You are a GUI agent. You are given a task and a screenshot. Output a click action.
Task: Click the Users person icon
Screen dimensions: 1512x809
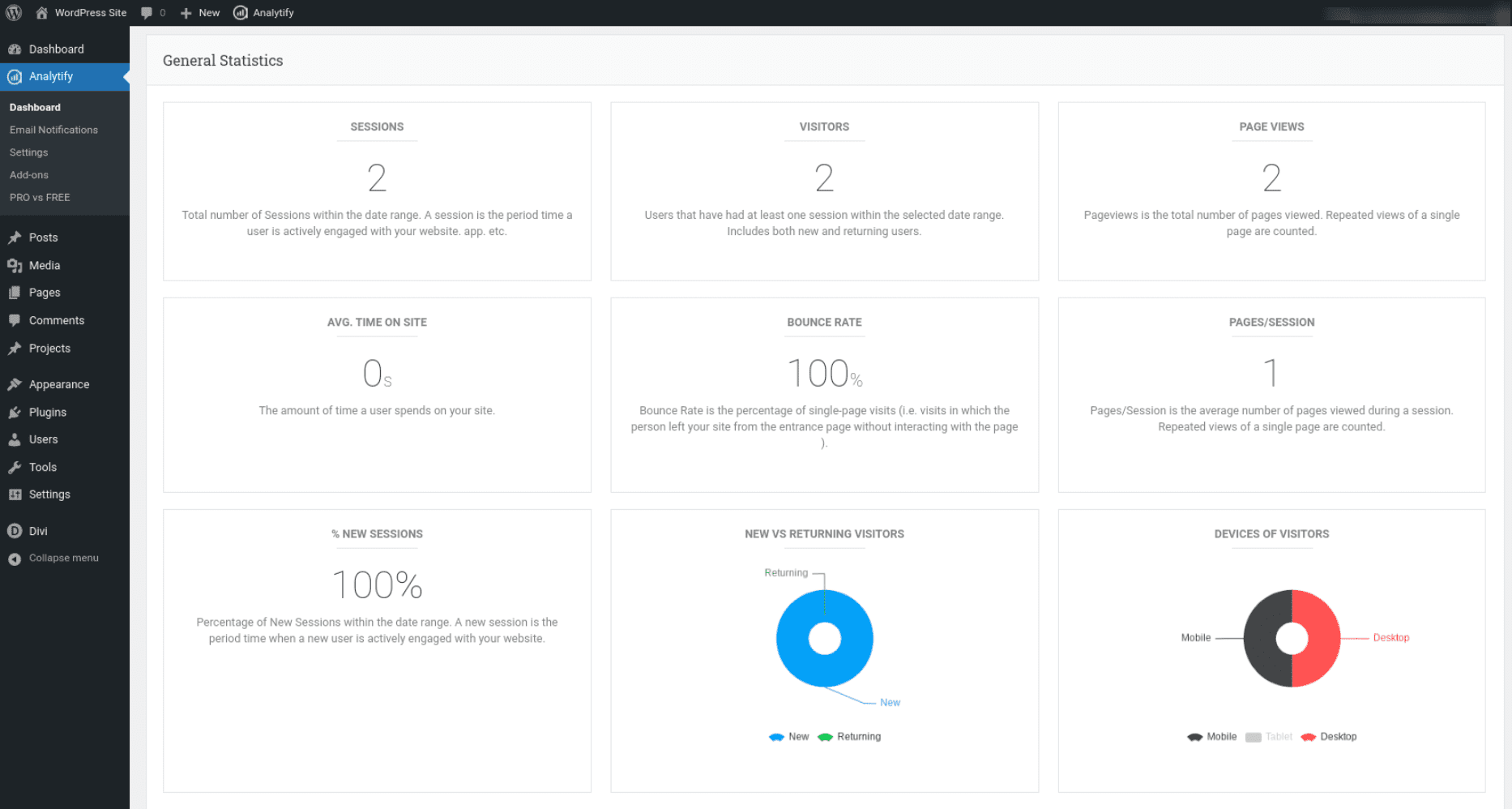click(x=15, y=439)
